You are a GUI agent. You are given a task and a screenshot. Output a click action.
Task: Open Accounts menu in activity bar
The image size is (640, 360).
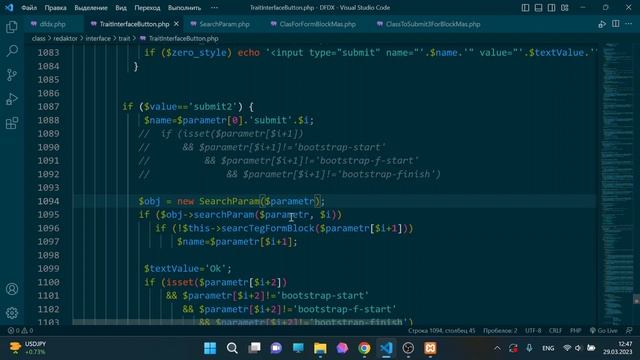[x=12, y=289]
